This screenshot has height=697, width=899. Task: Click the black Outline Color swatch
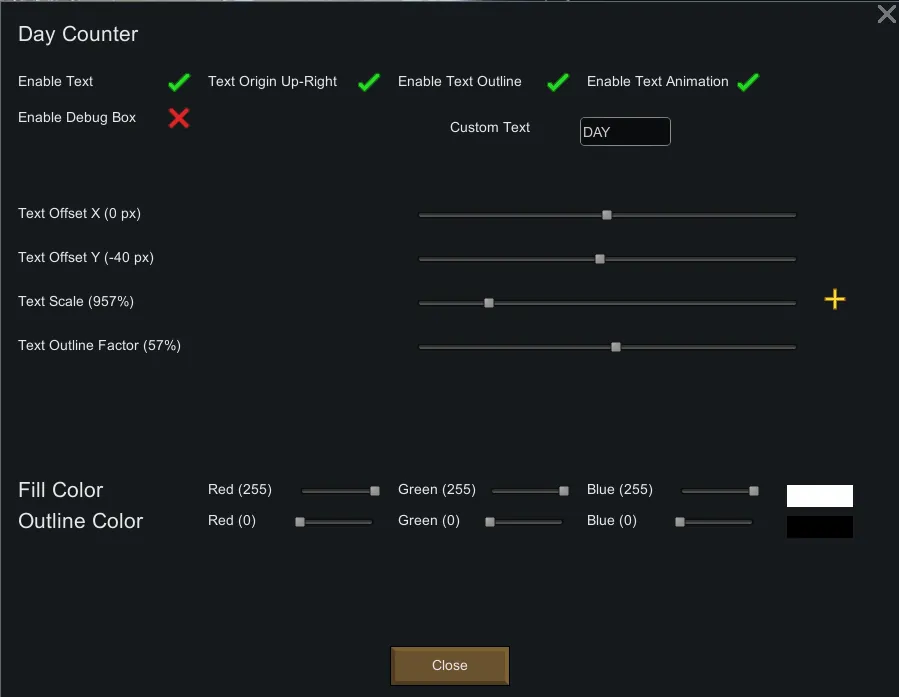pyautogui.click(x=820, y=527)
